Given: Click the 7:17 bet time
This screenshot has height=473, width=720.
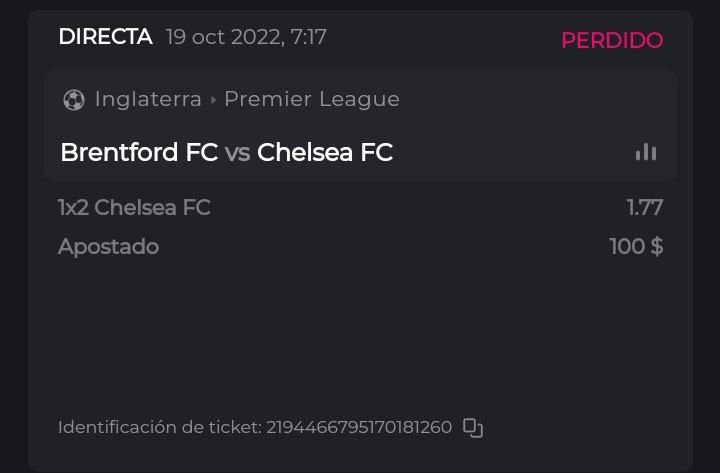Looking at the screenshot, I should point(308,38).
